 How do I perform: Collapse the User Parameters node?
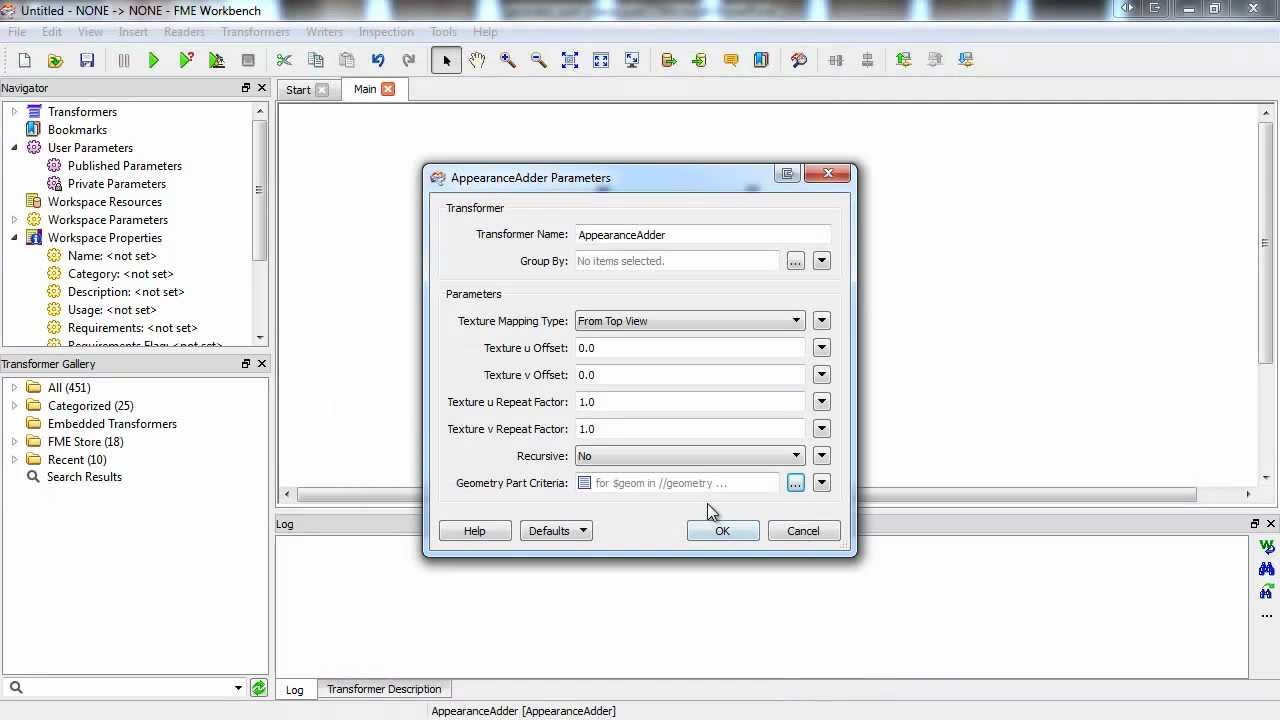coord(14,148)
